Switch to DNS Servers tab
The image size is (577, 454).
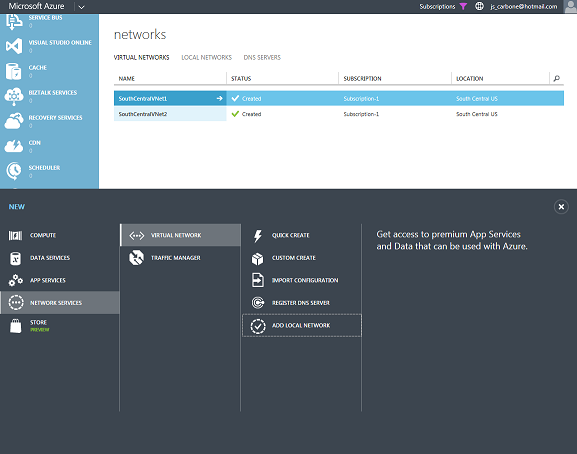pyautogui.click(x=262, y=57)
